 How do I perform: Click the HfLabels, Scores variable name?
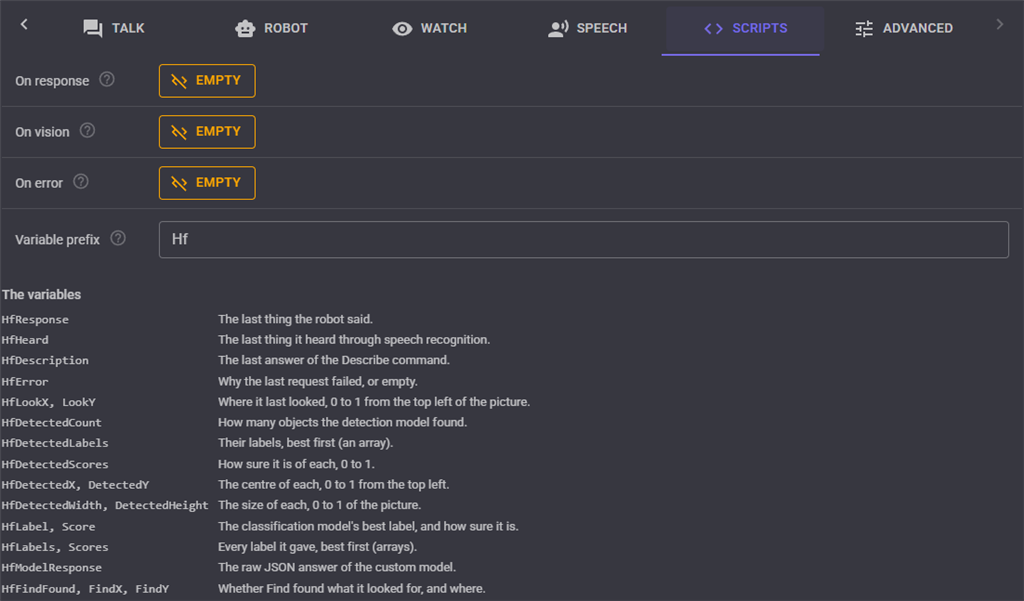point(55,547)
